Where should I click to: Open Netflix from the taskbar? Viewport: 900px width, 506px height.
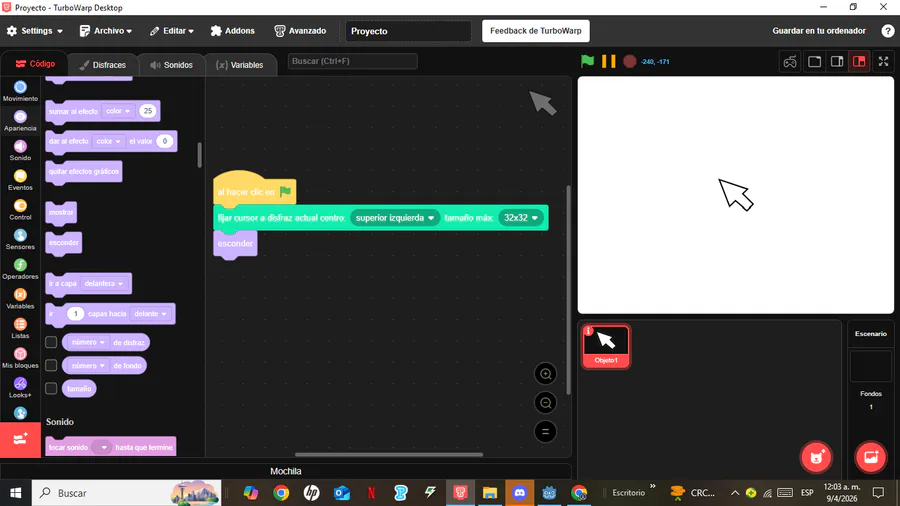[x=371, y=493]
